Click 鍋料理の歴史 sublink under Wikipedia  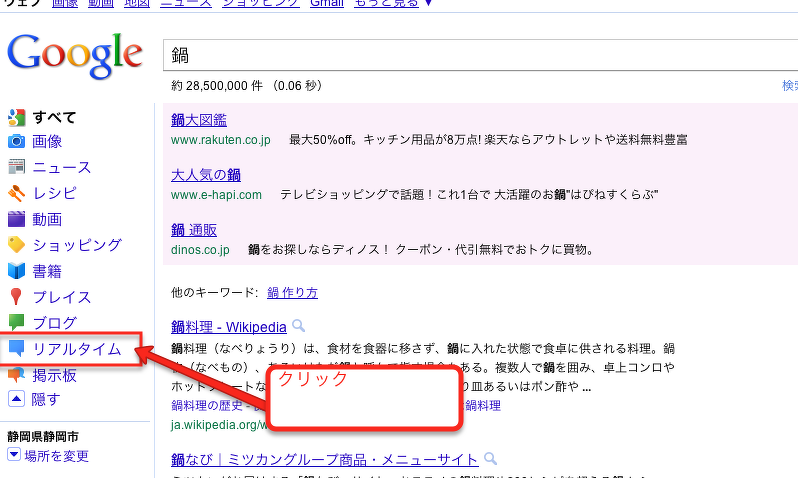tap(209, 405)
